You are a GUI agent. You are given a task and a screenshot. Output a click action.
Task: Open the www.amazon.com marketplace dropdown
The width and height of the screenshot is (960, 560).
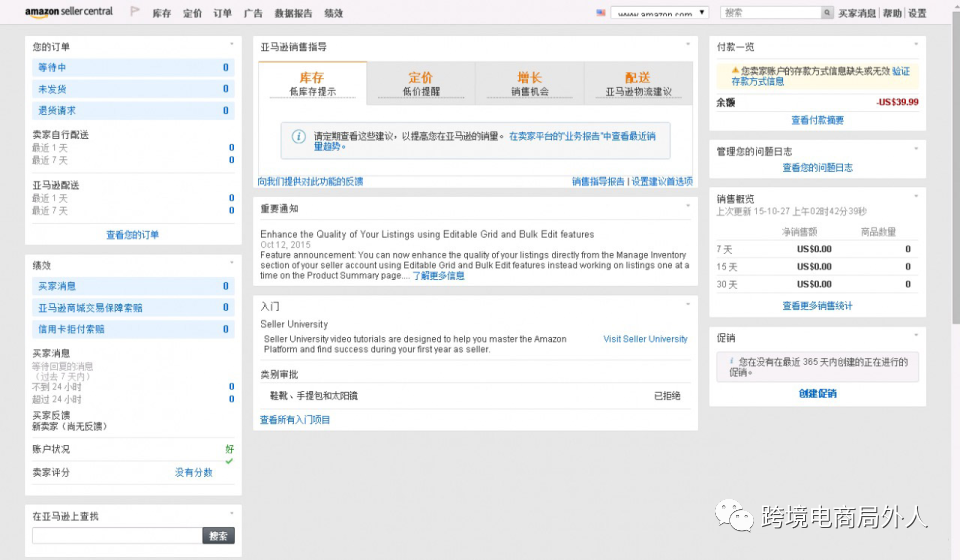659,12
